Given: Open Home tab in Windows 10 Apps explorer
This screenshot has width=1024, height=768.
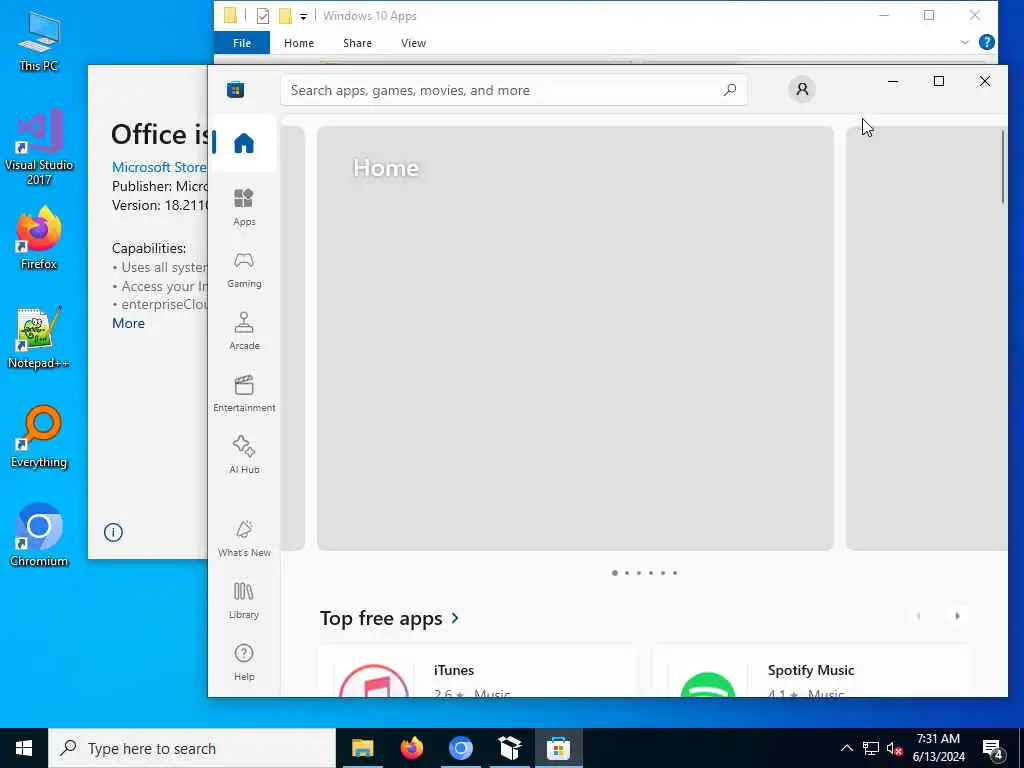Looking at the screenshot, I should pyautogui.click(x=298, y=43).
